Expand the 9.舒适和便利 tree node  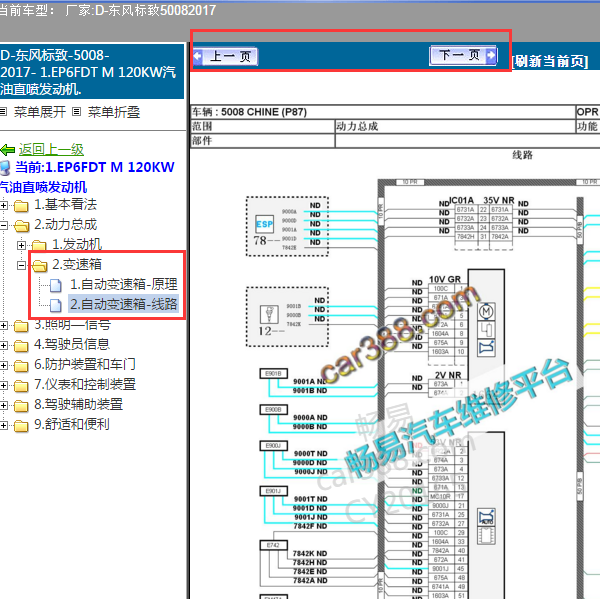coord(3,425)
